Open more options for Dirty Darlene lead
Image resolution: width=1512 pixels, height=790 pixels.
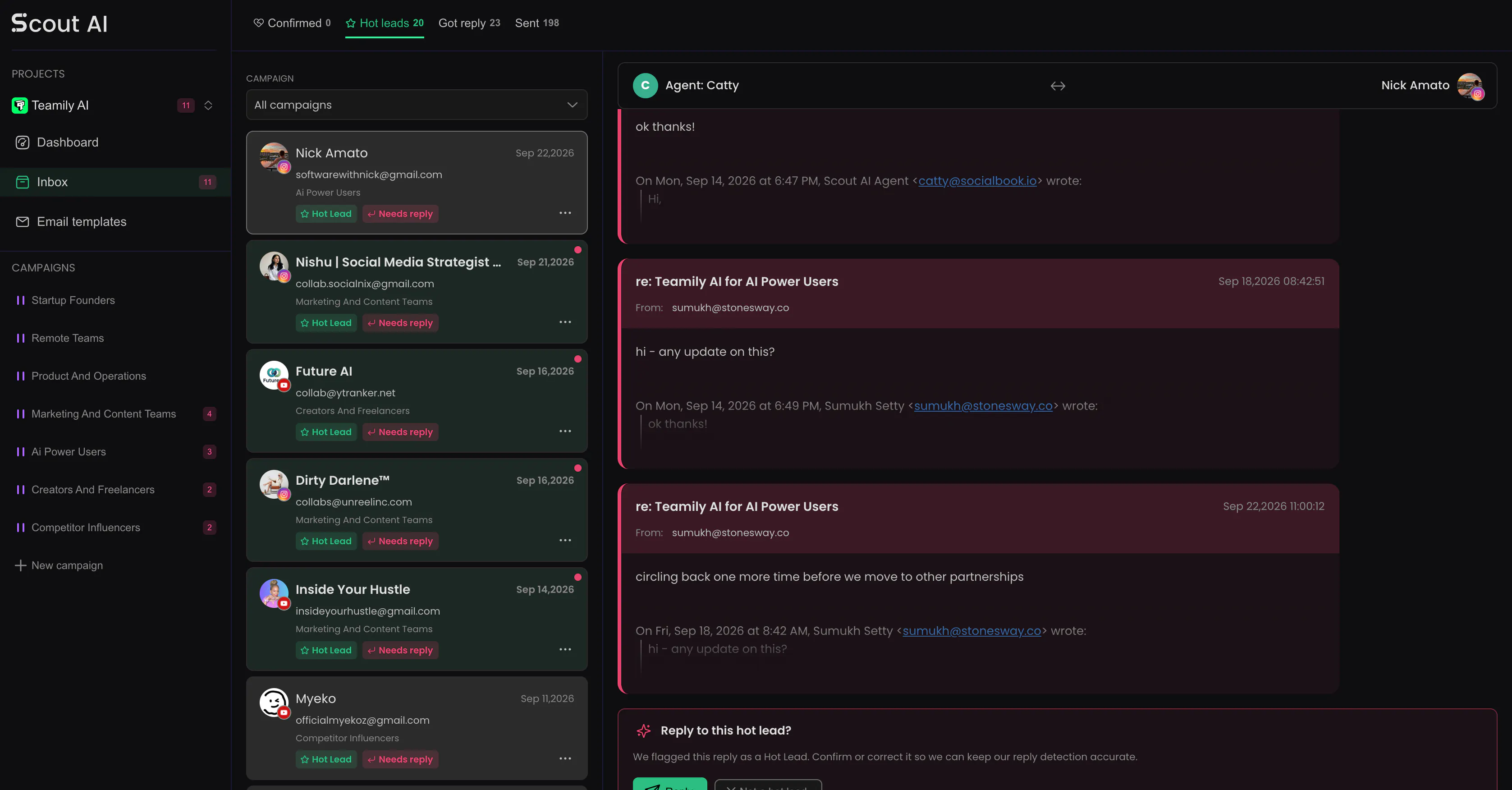click(565, 541)
